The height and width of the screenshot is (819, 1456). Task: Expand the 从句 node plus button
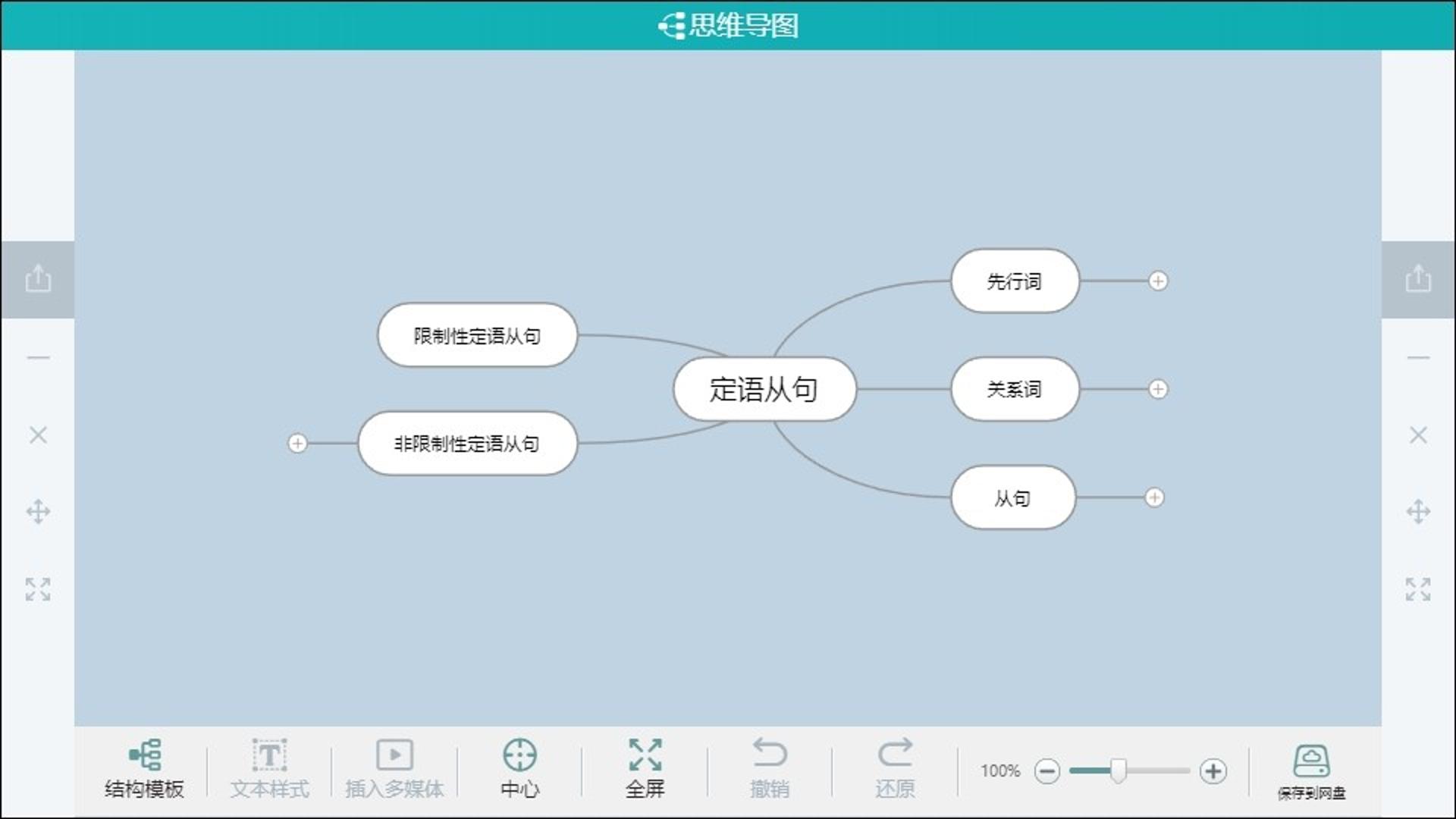pyautogui.click(x=1154, y=497)
